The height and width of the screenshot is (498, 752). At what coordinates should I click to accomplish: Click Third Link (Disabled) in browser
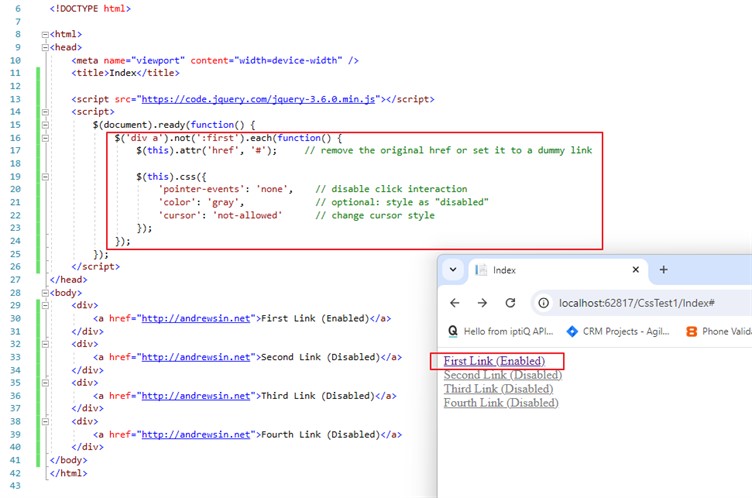[498, 389]
